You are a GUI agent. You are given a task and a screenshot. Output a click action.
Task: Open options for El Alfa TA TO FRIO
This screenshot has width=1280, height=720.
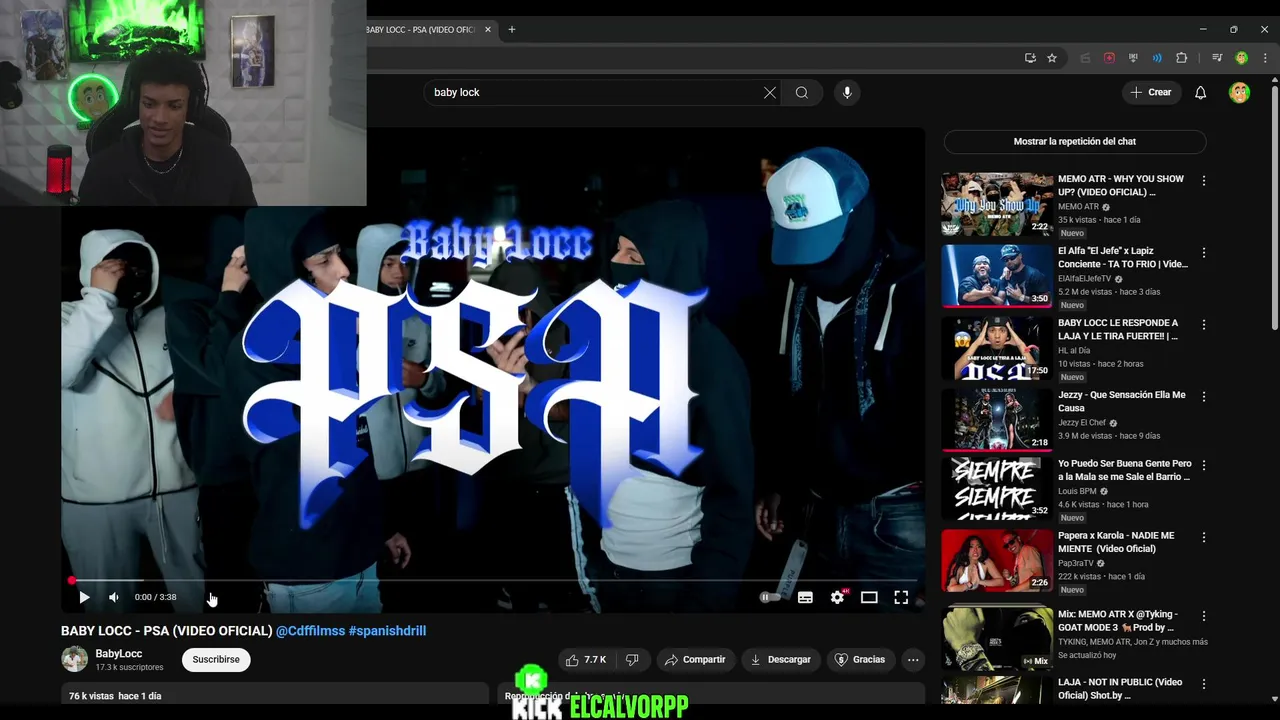(x=1204, y=253)
